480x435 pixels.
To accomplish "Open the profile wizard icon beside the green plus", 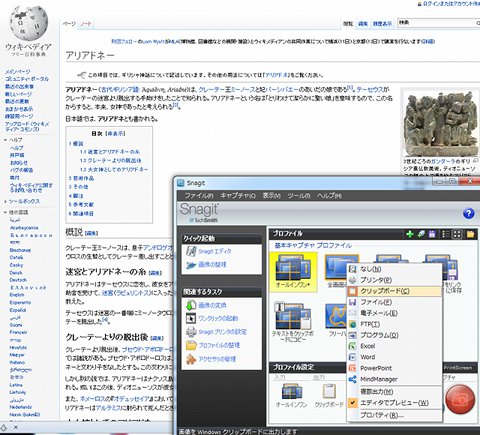I will pos(421,234).
